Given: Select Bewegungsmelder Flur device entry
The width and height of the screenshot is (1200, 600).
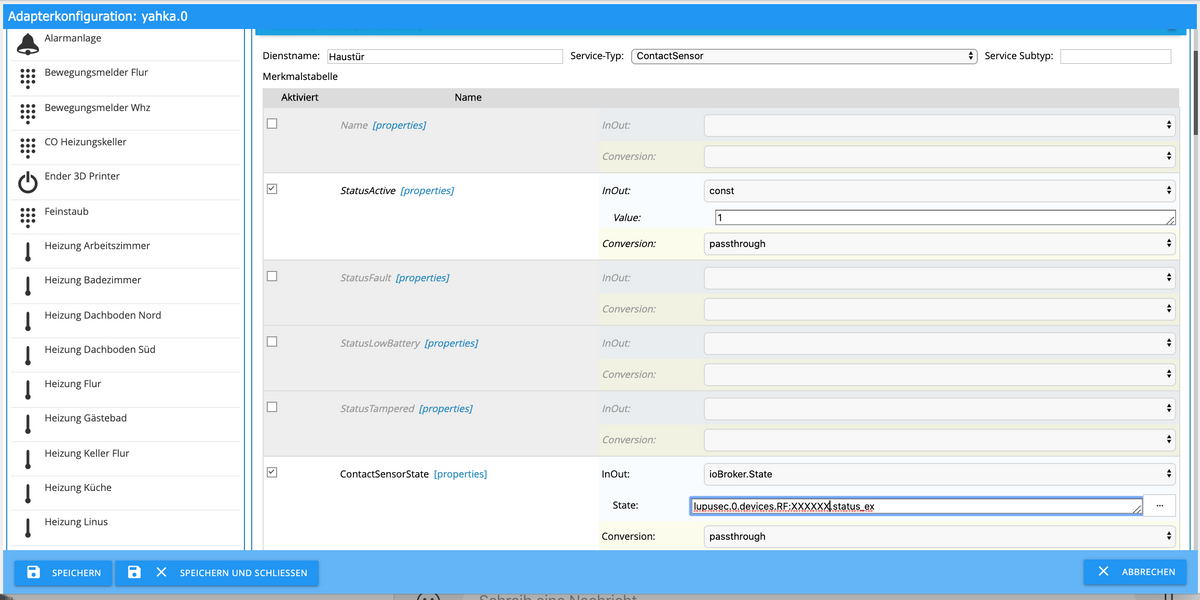Looking at the screenshot, I should 127,79.
